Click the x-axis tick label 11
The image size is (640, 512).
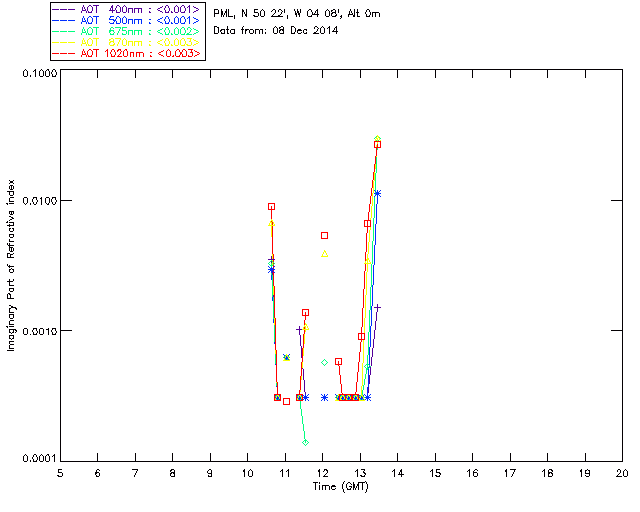click(x=285, y=473)
